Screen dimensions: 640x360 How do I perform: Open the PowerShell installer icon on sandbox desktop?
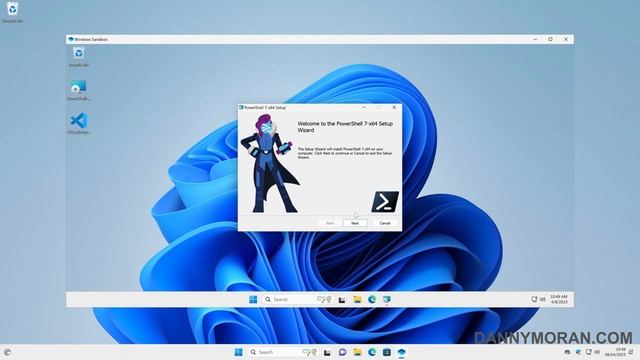coord(78,91)
